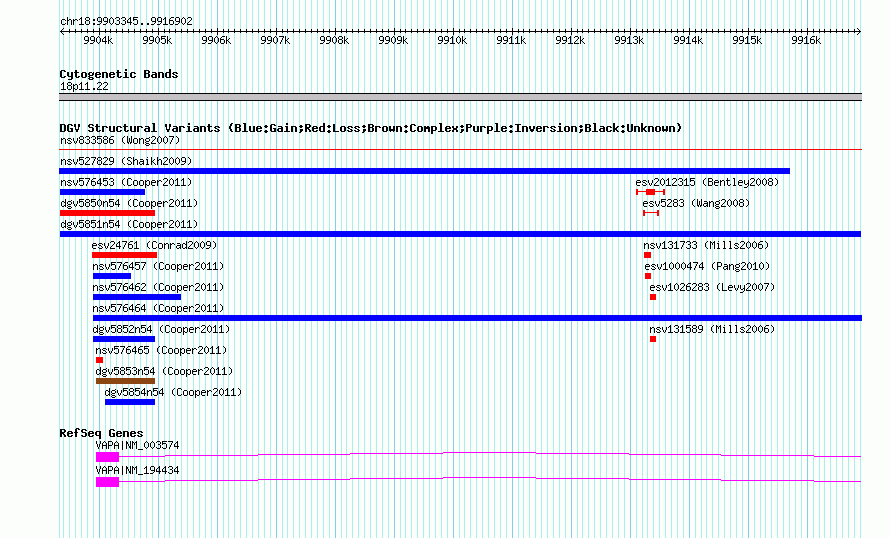Select the esv1026283 (Levy2007) red marker

tap(653, 297)
